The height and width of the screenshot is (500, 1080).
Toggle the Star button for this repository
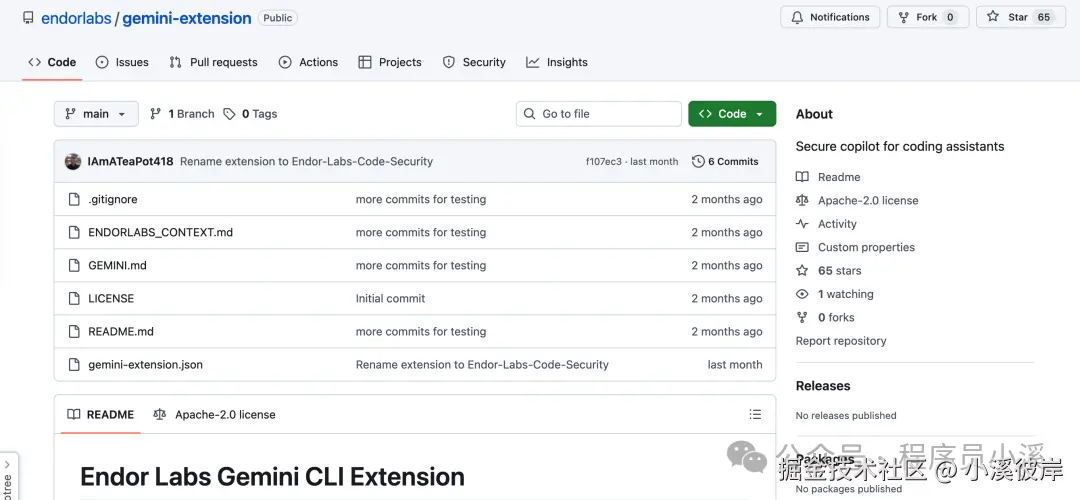pos(1009,17)
